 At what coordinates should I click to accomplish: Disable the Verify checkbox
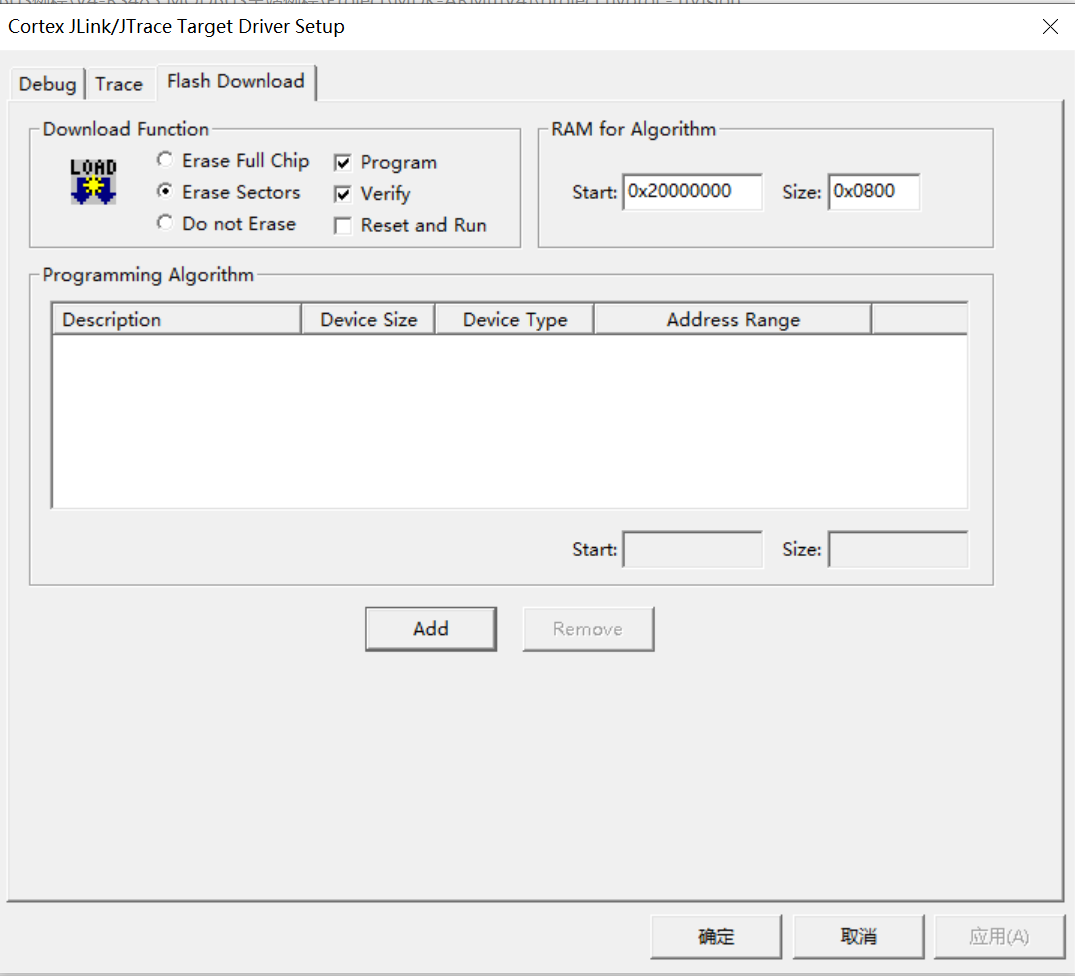[343, 194]
